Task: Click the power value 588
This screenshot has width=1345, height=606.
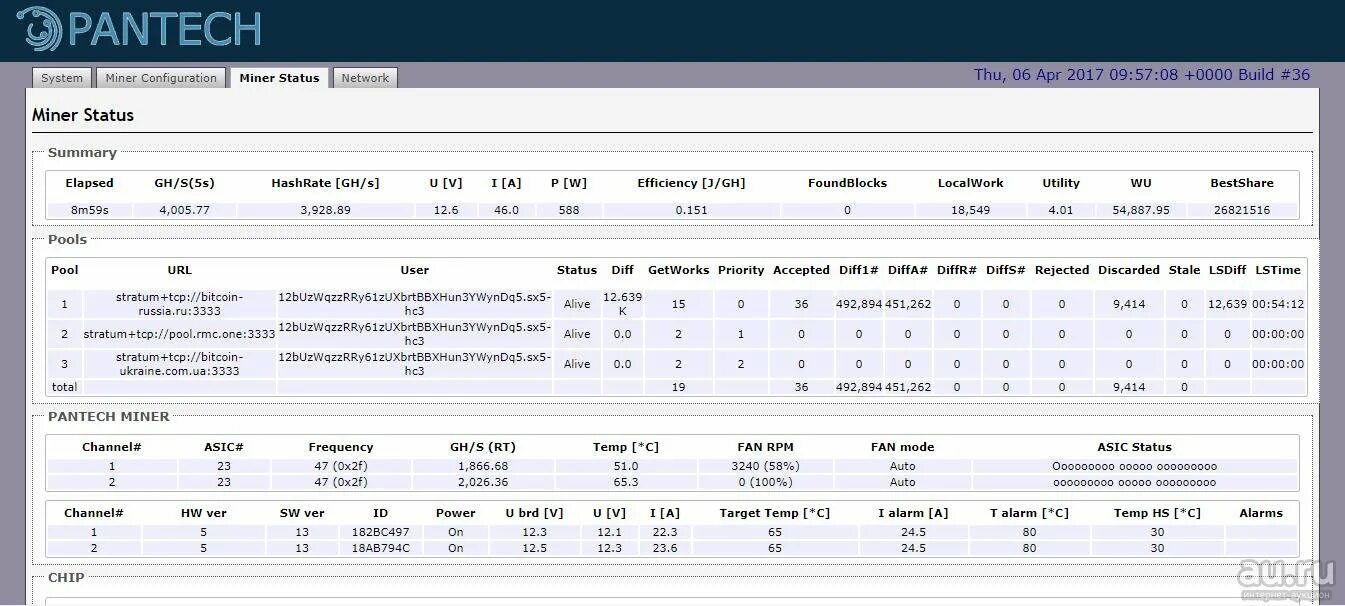Action: tap(569, 210)
